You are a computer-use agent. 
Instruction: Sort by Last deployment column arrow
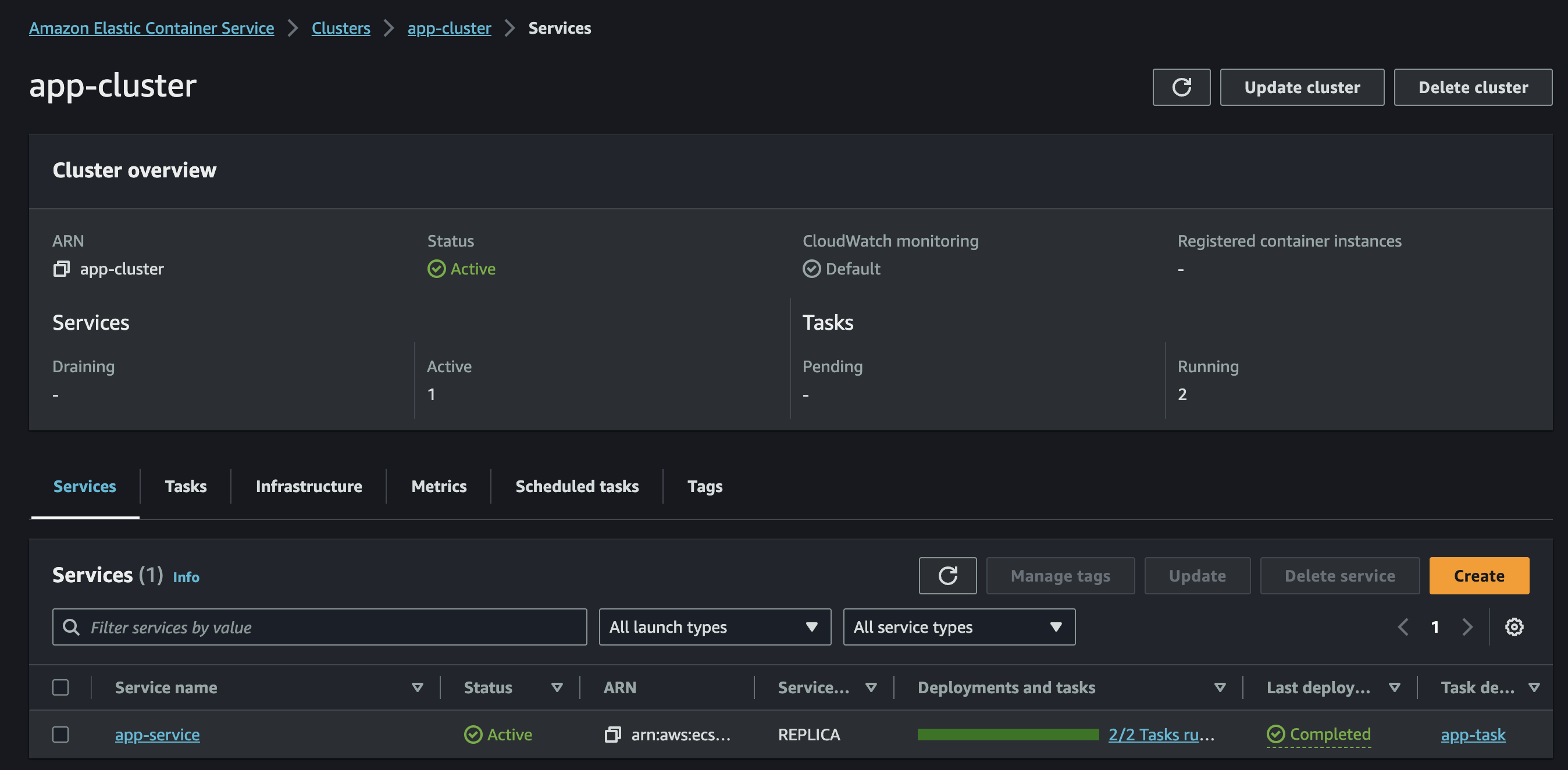click(1394, 687)
